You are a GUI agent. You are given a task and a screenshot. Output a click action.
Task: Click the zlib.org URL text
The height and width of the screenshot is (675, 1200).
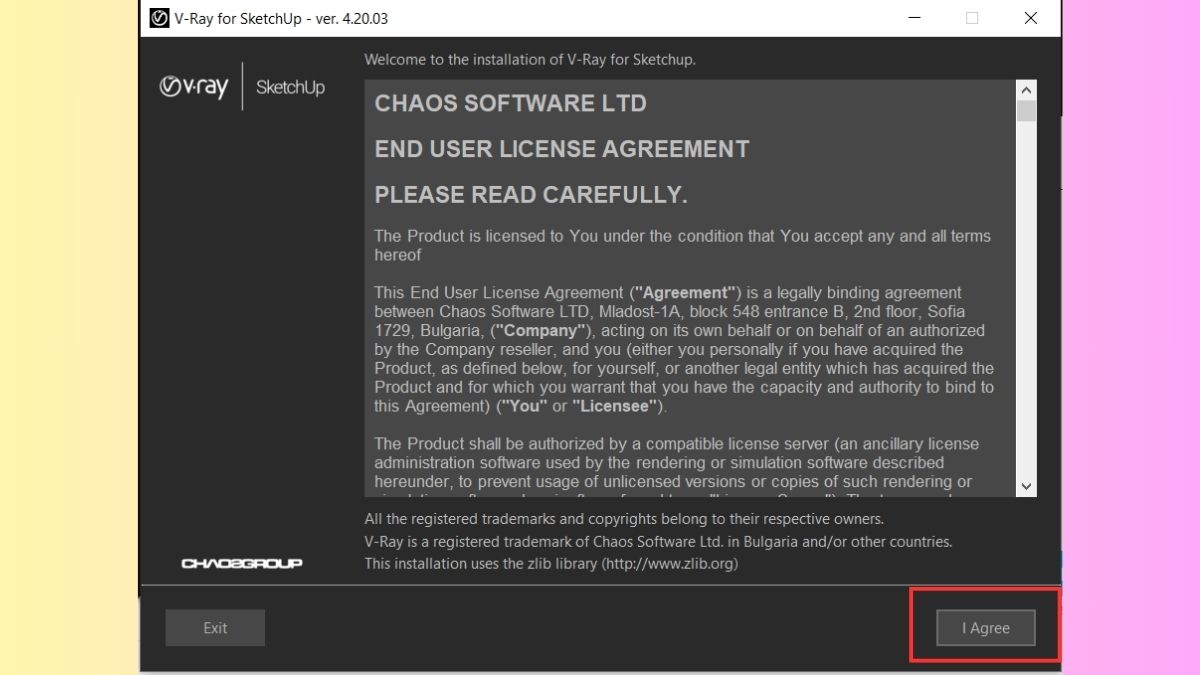[669, 563]
